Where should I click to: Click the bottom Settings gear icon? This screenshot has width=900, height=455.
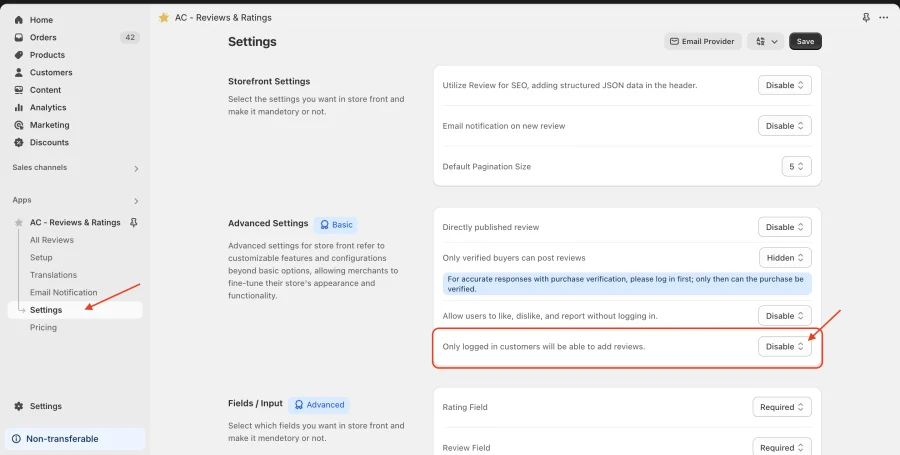18,406
